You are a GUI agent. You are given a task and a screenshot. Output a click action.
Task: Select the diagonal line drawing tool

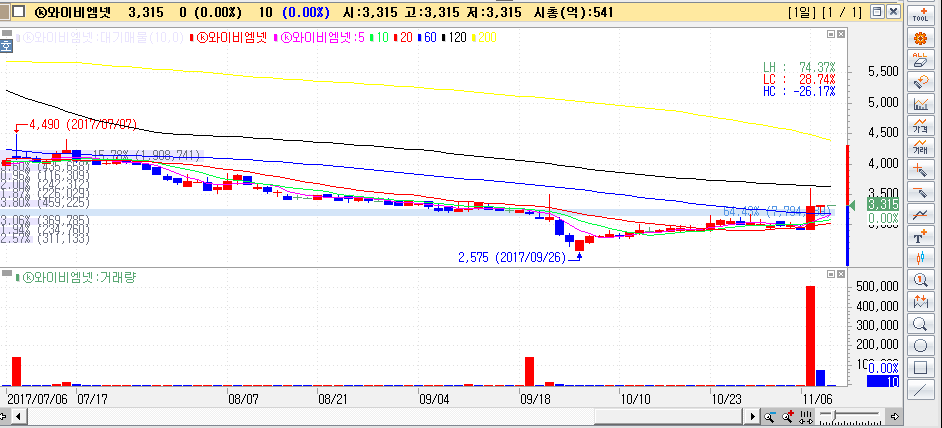[921, 389]
